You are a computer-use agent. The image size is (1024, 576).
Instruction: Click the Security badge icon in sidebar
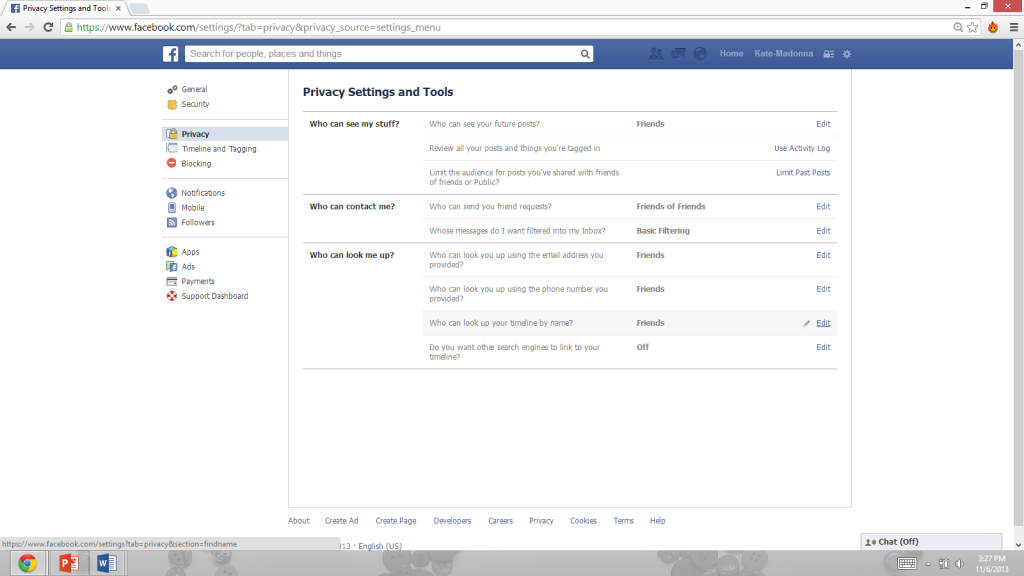(172, 104)
